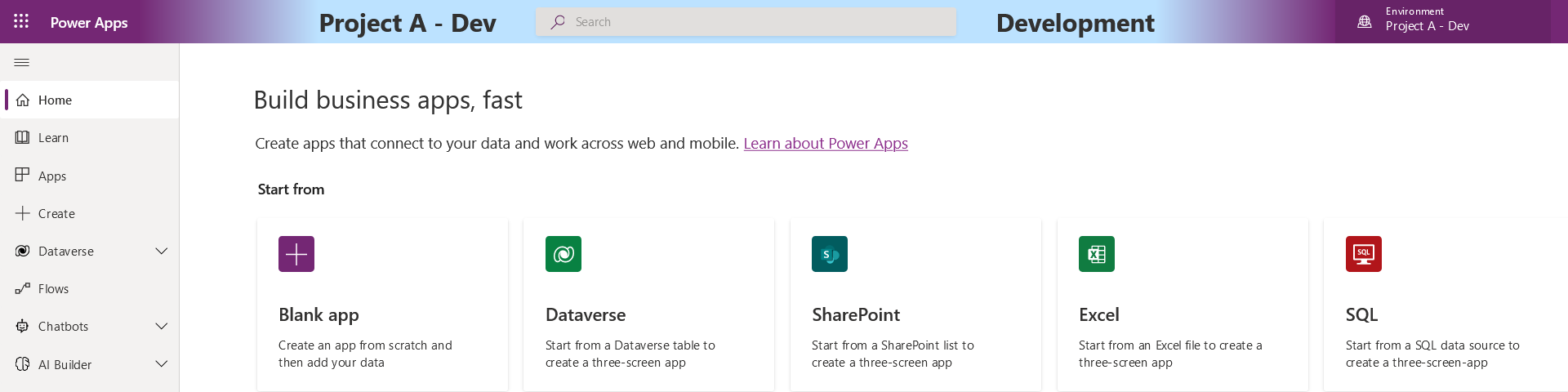
Task: Click the Create plus icon in sidebar
Action: (x=23, y=213)
